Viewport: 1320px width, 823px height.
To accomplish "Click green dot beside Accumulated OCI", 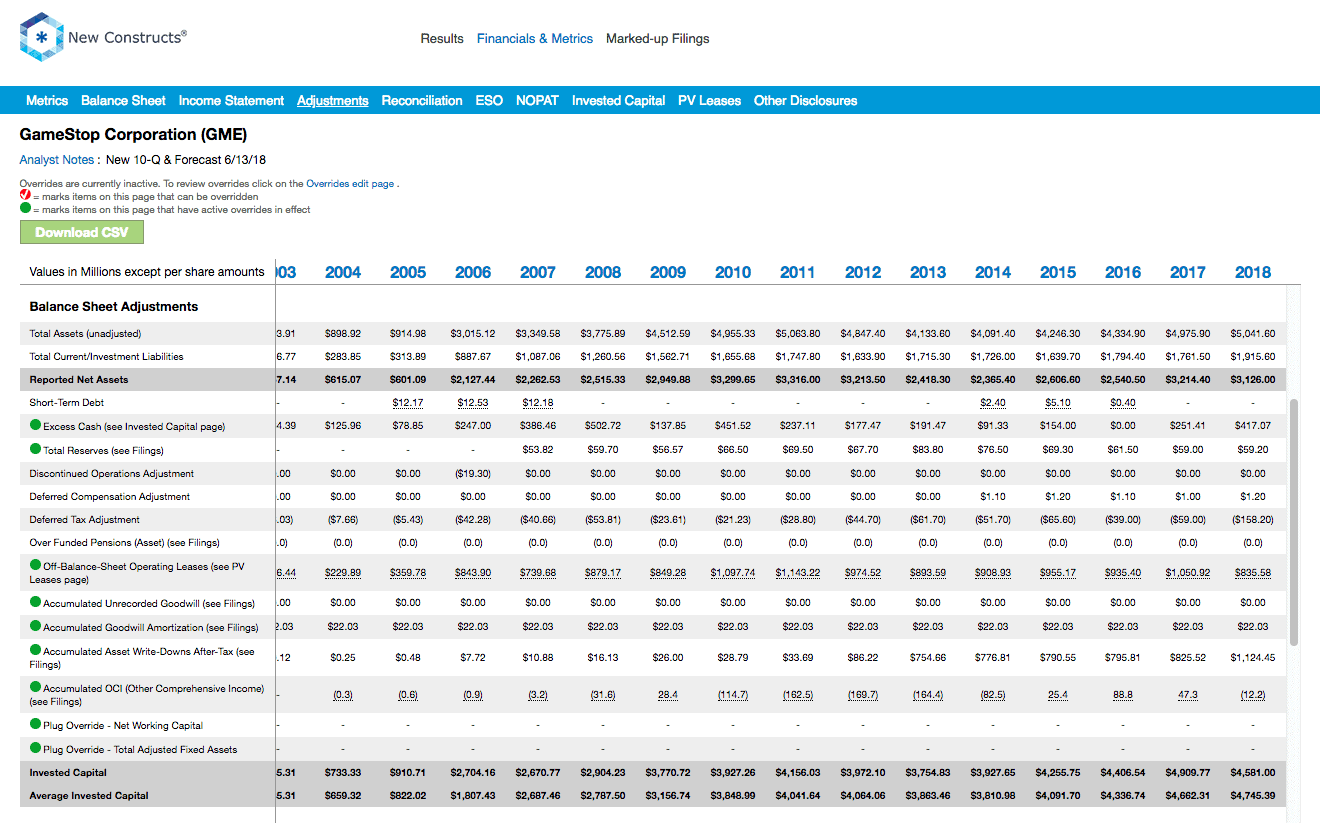I will tap(36, 687).
